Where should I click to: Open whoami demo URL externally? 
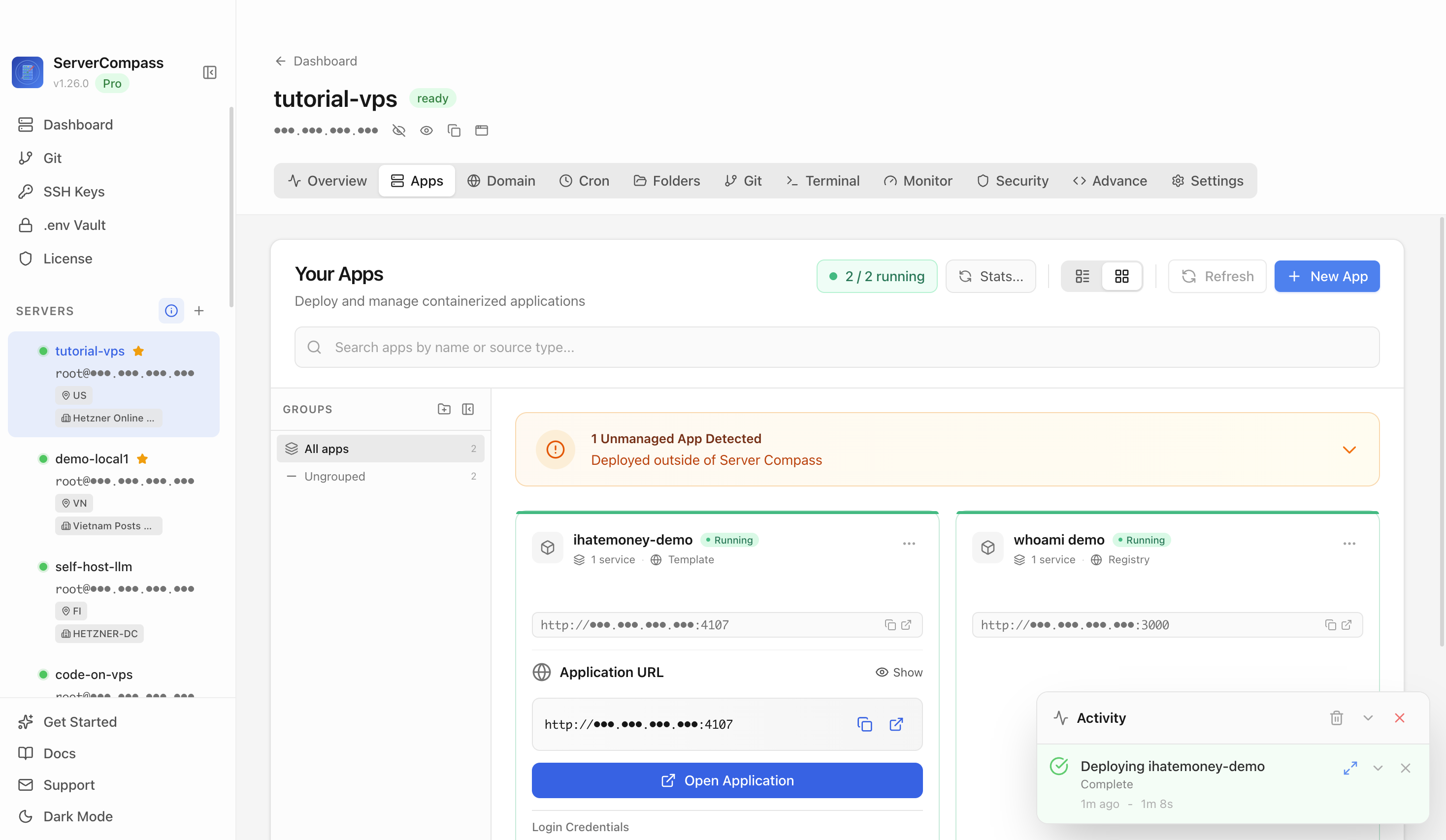1347,625
